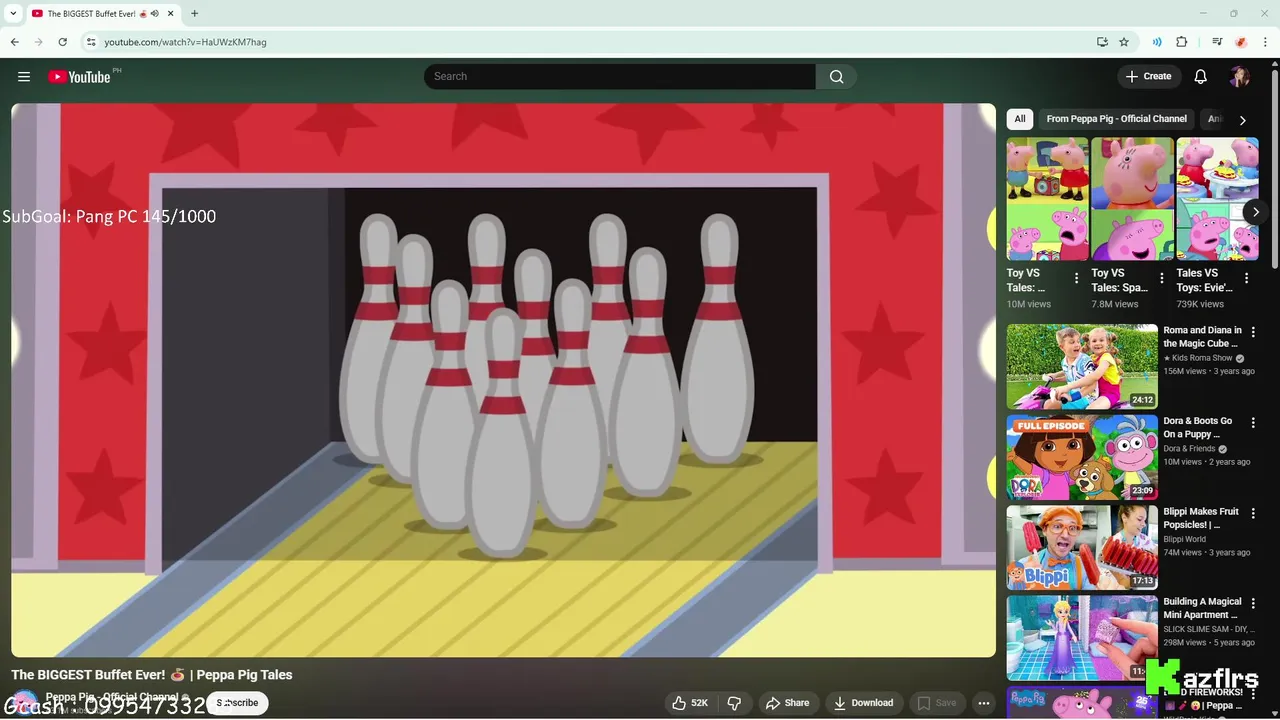1280x720 pixels.
Task: Open options for Blippi Fruit Popsicles video
Action: 1253,513
